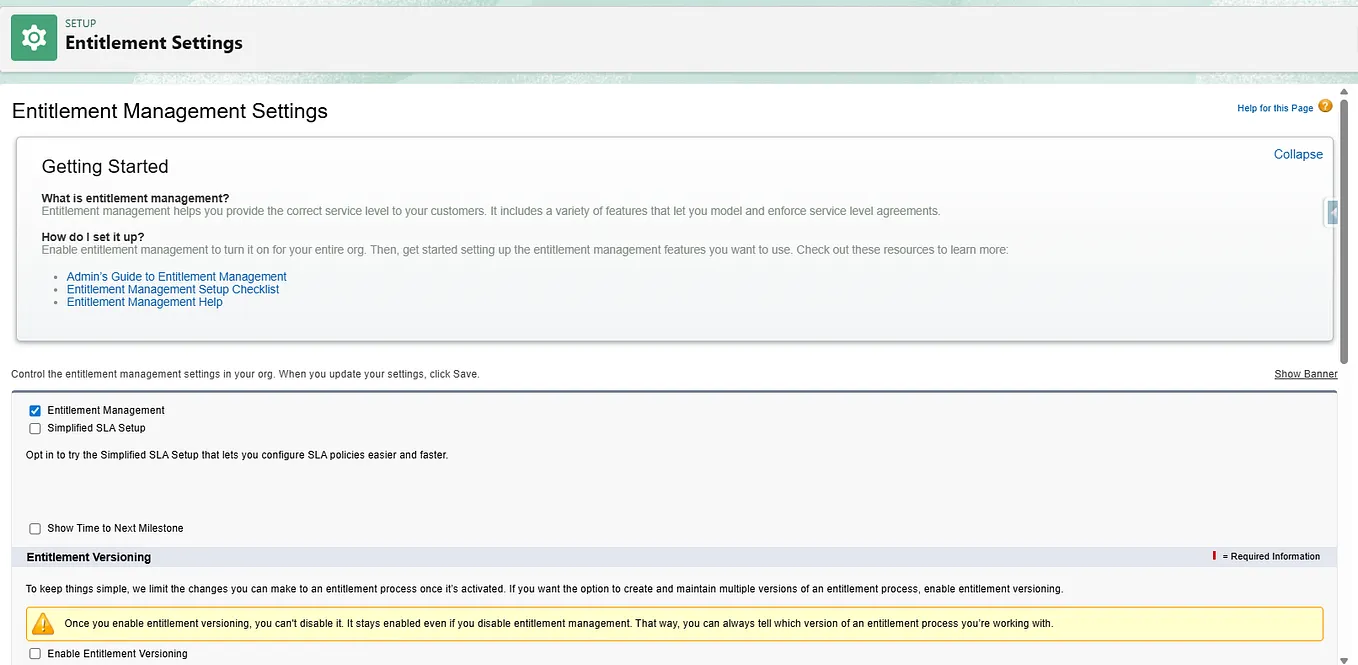Viewport: 1358px width, 665px height.
Task: Uncheck the Entitlement Management checkbox
Action: (x=35, y=410)
